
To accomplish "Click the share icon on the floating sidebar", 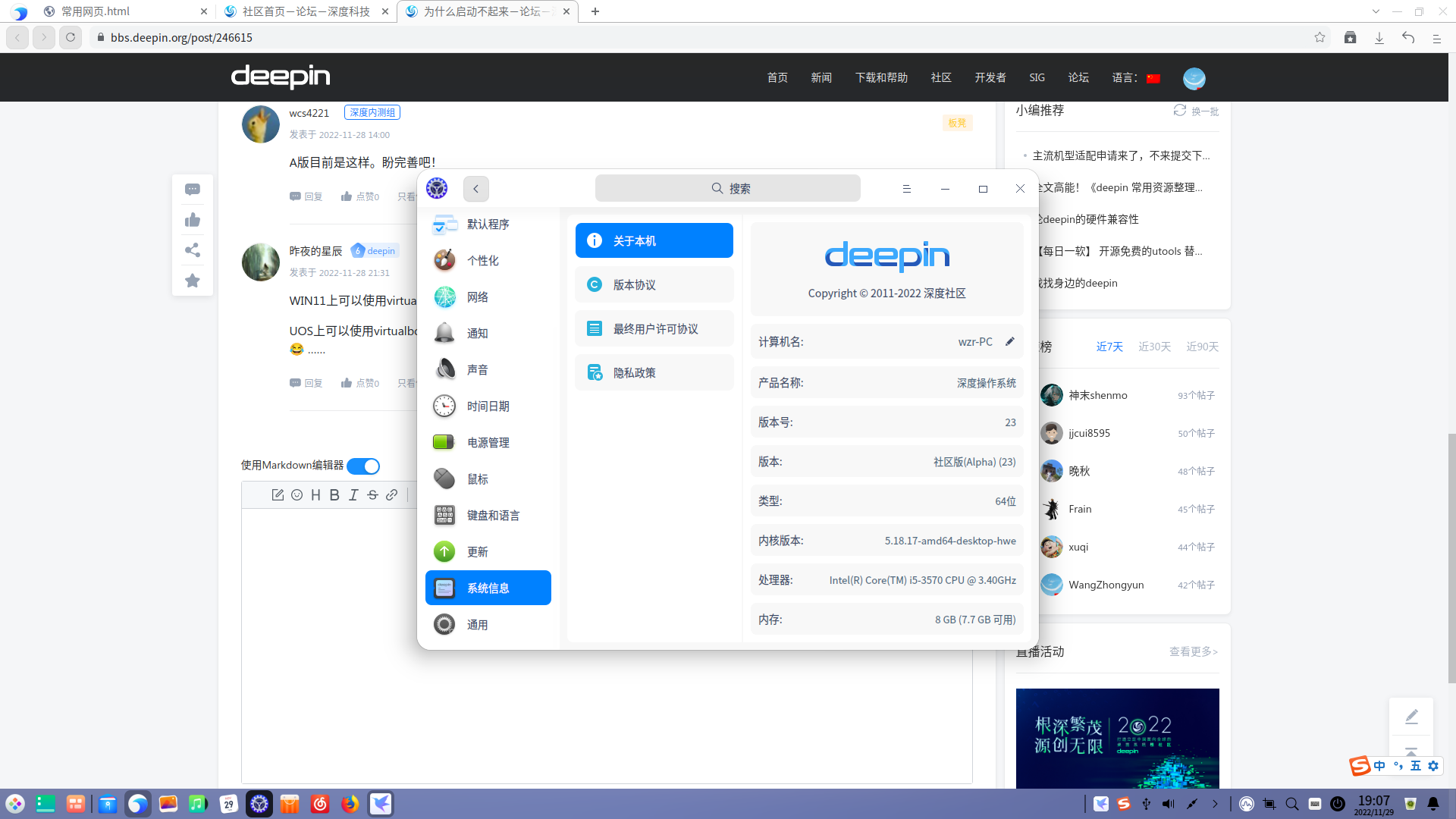I will tap(192, 249).
